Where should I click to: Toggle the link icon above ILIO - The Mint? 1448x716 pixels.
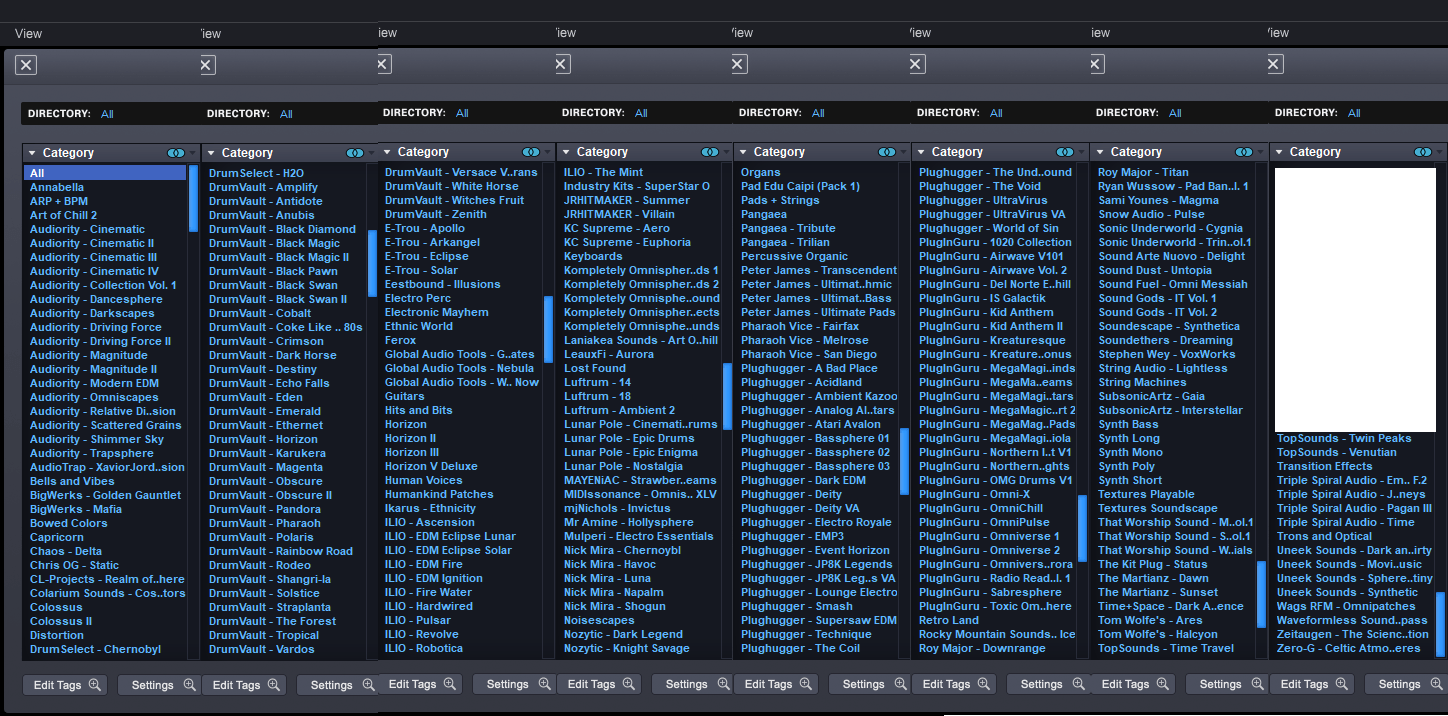pos(710,152)
